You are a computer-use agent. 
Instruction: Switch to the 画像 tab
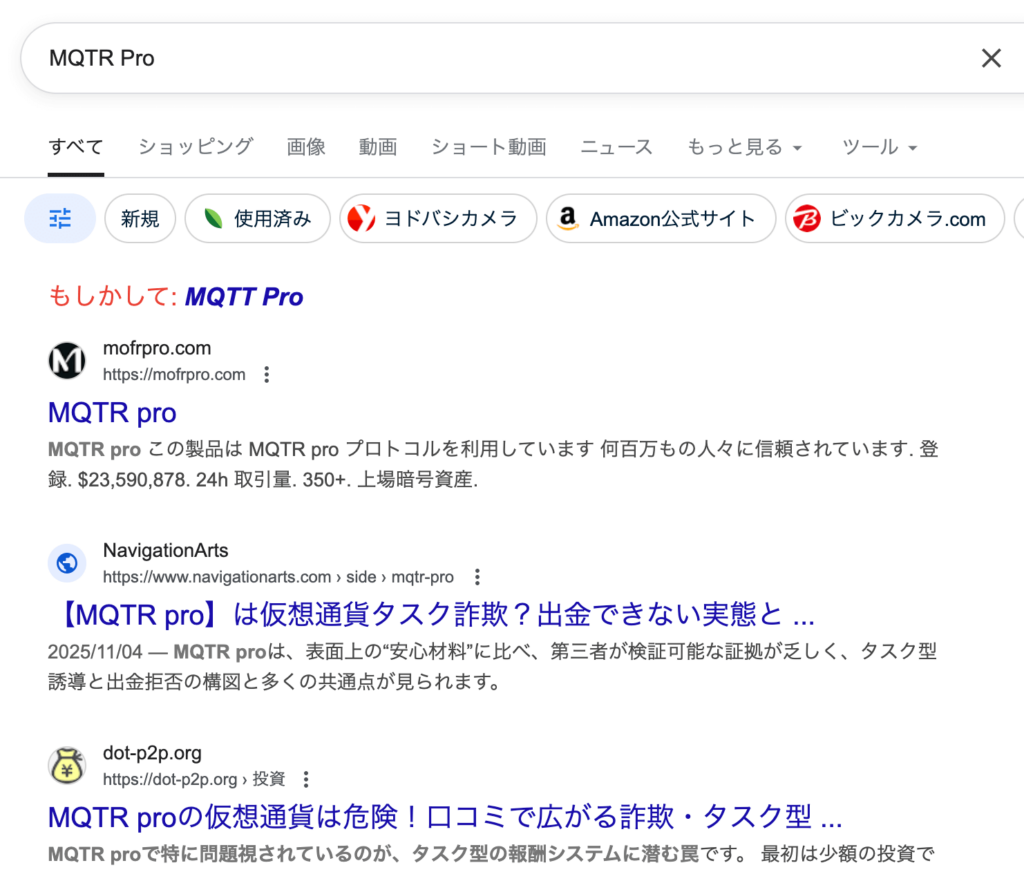[306, 147]
